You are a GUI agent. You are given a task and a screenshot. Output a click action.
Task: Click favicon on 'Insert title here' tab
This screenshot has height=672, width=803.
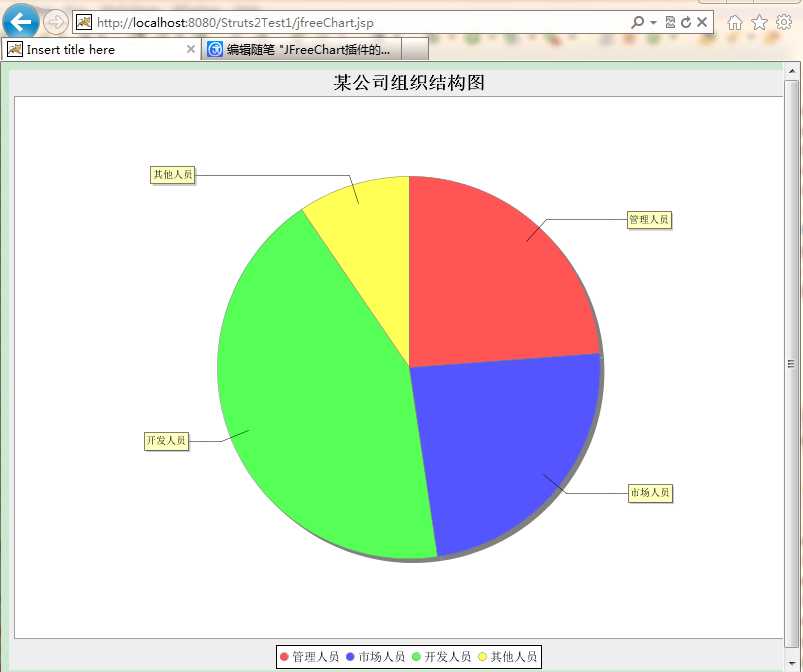pos(15,49)
